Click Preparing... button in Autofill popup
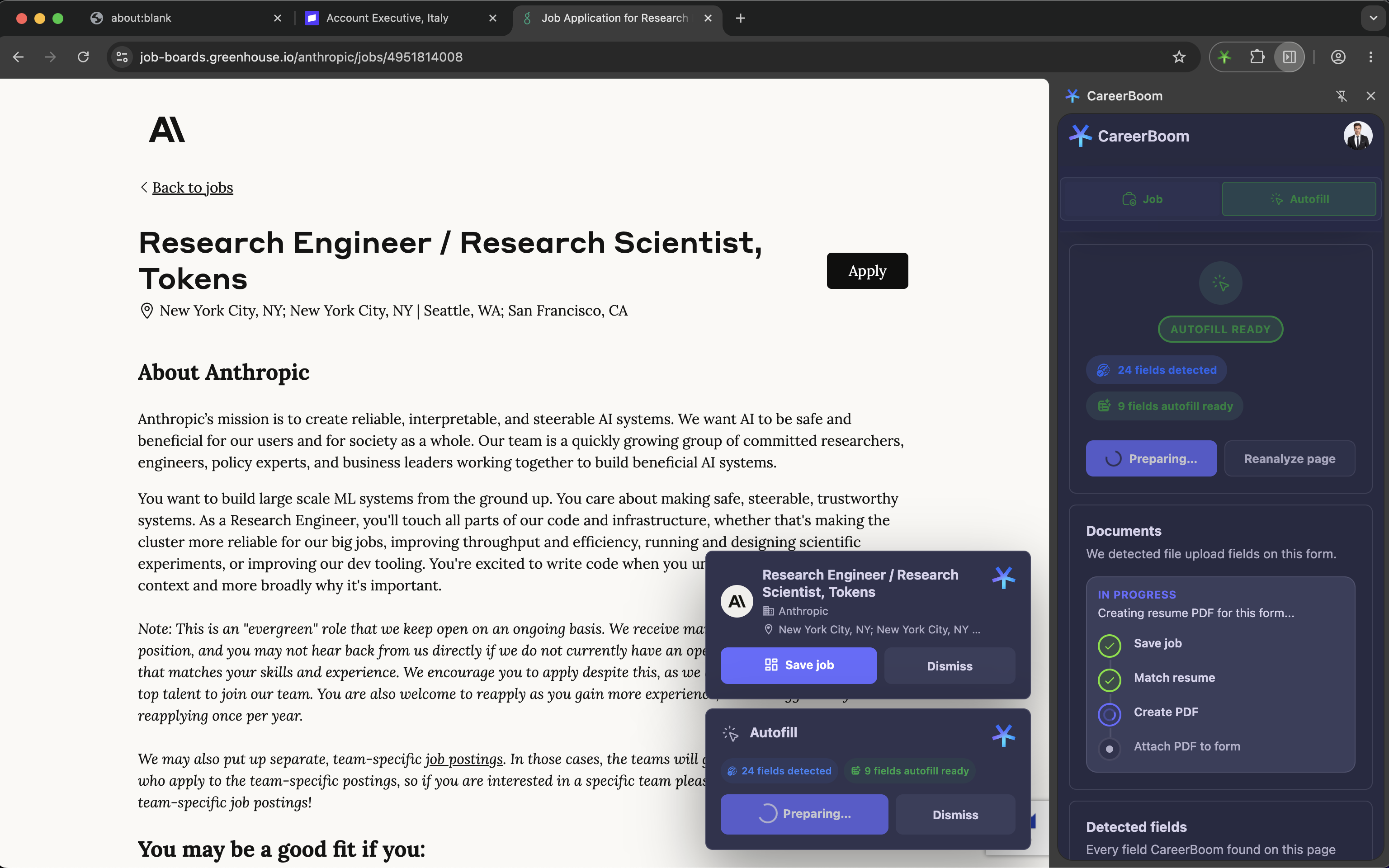The image size is (1389, 868). pos(804,814)
